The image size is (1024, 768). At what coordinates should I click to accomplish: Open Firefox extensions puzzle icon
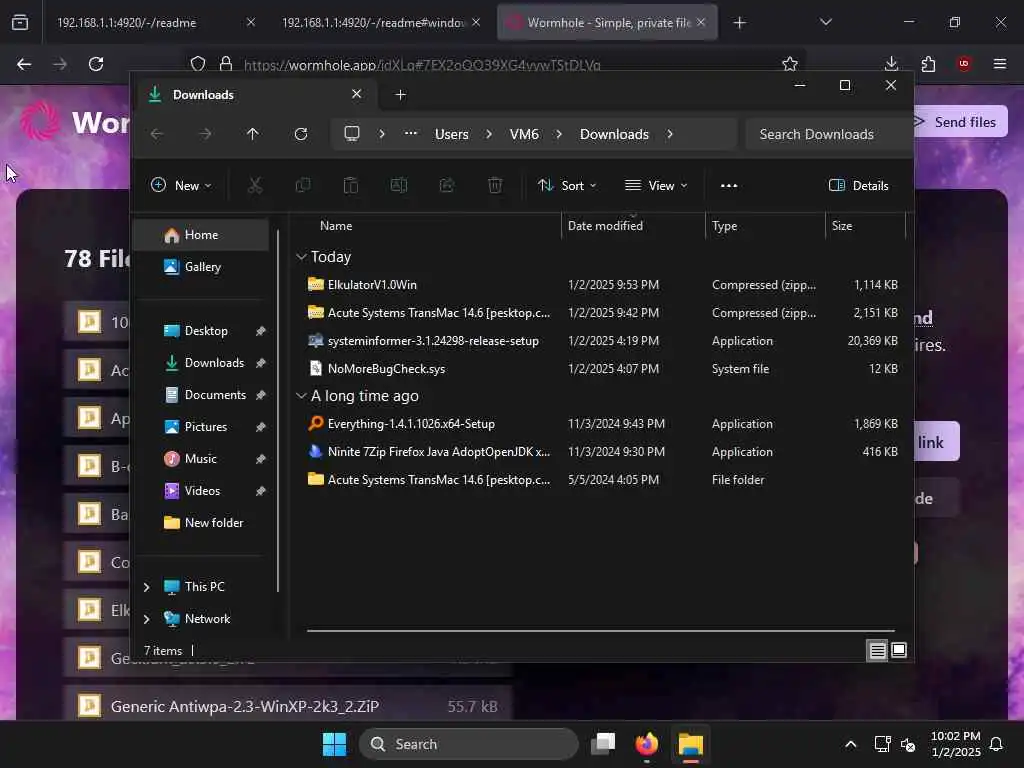[x=928, y=64]
